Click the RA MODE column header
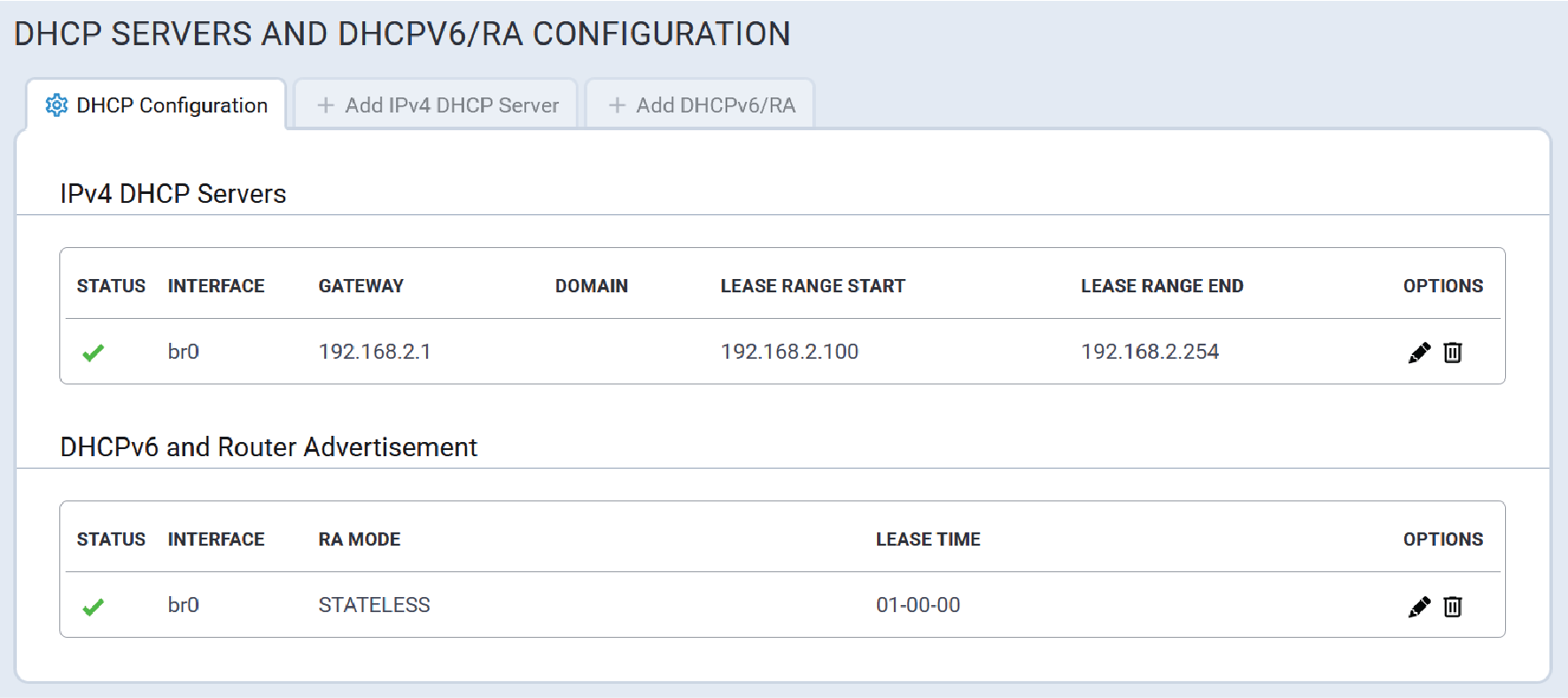Viewport: 1568px width, 698px height. pos(360,539)
